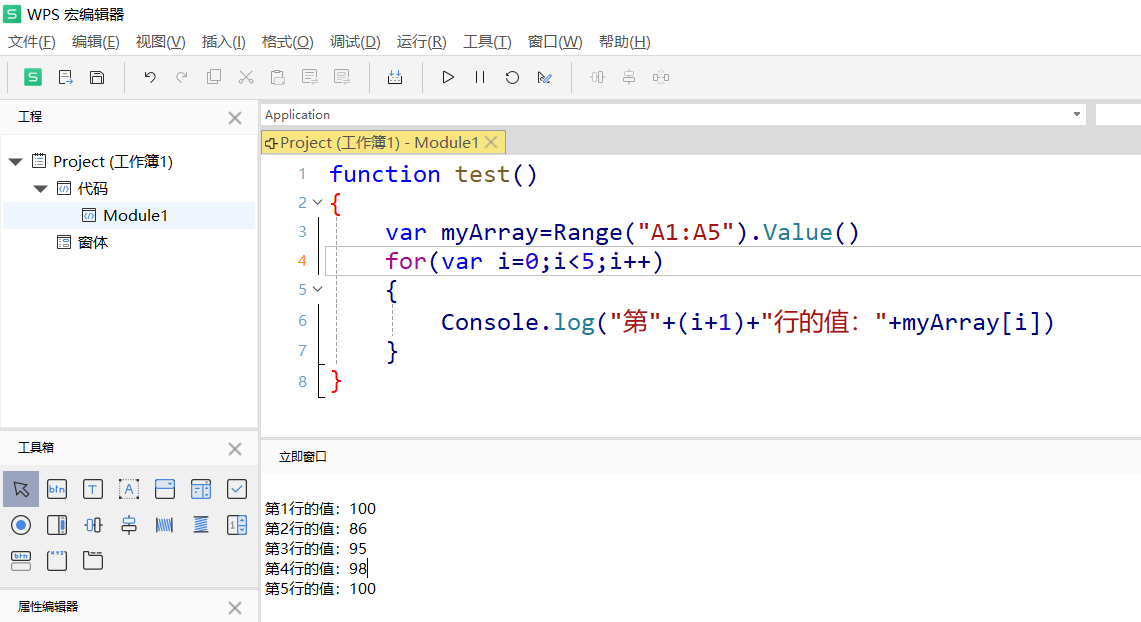Viewport: 1141px width, 622px height.
Task: Select the group frame XYZ control in toolbox
Action: [57, 560]
